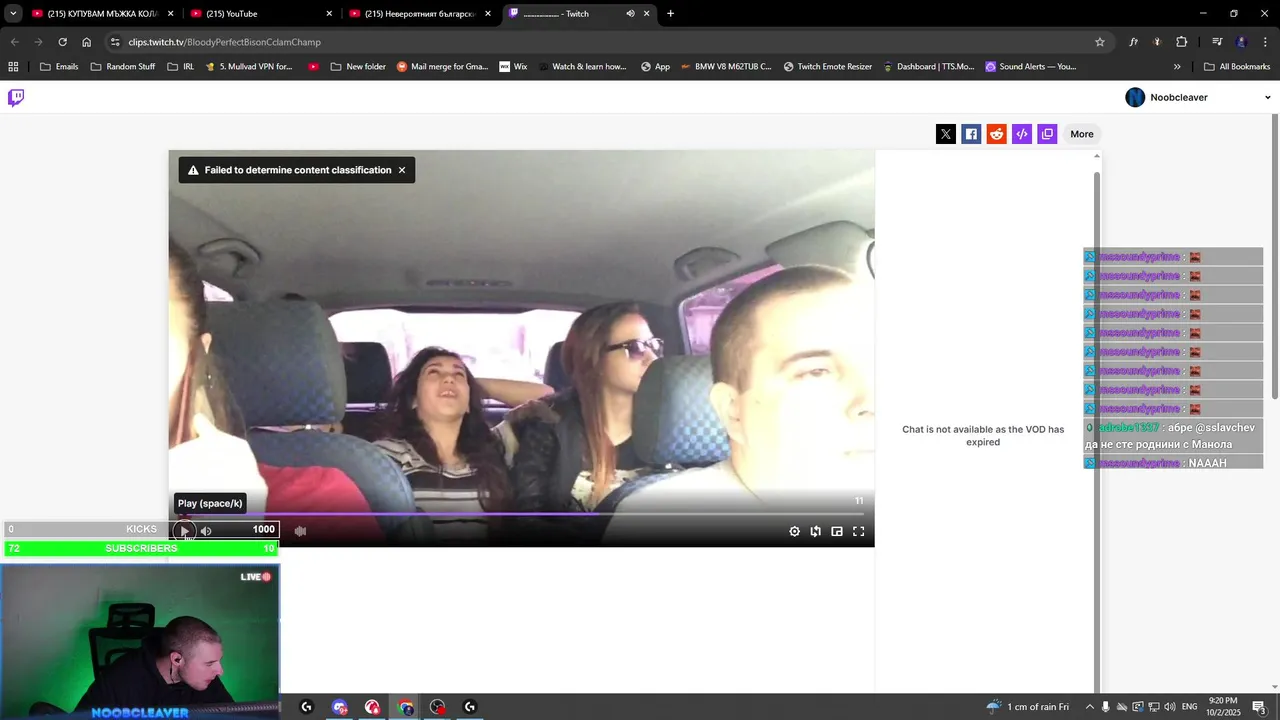Open the embed code icon
This screenshot has height=720, width=1280.
point(1021,134)
